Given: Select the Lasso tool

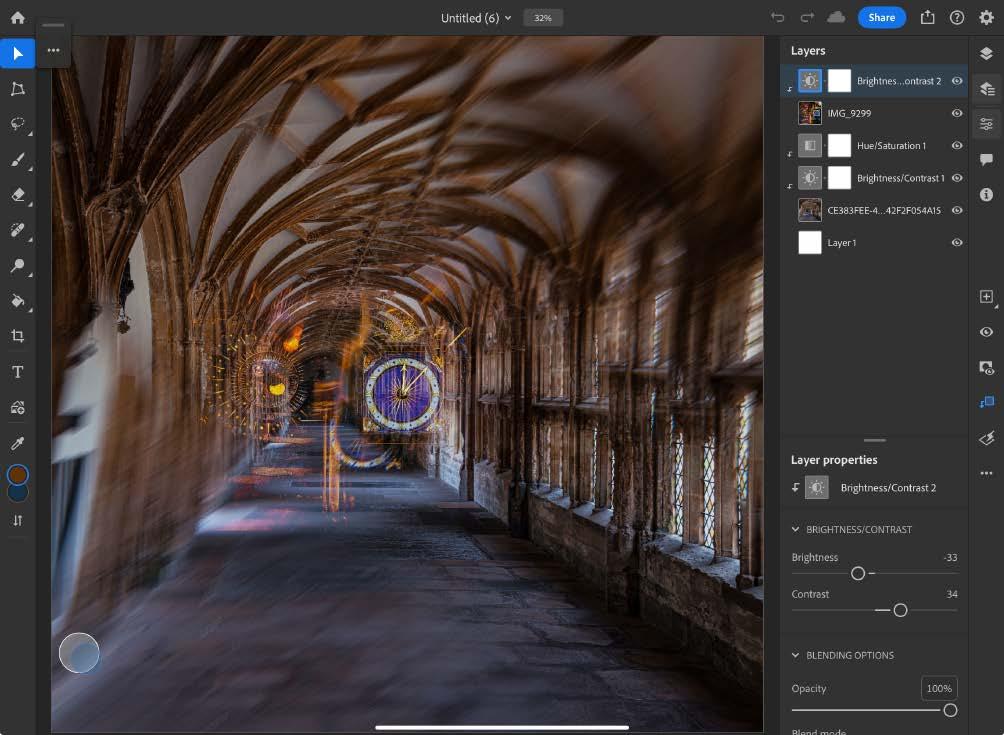Looking at the screenshot, I should tap(17, 124).
